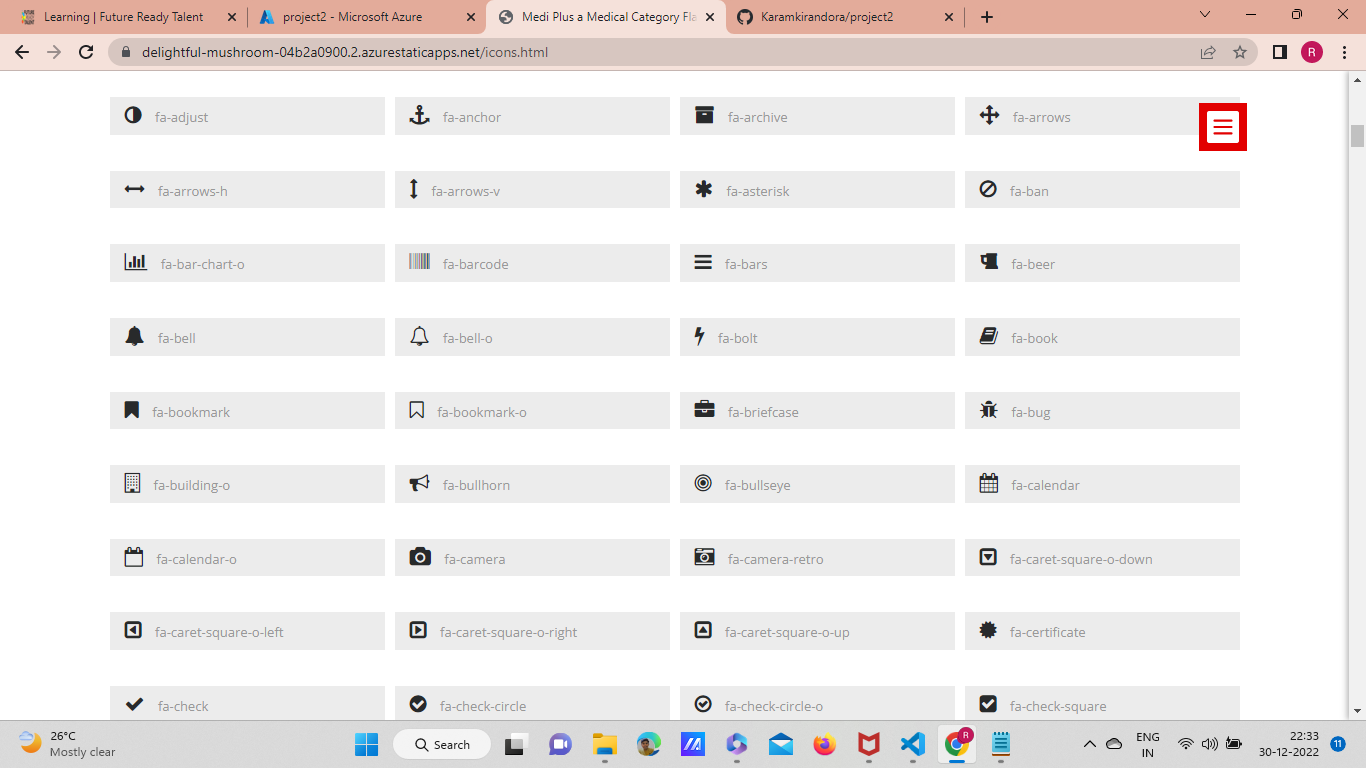Image resolution: width=1366 pixels, height=768 pixels.
Task: Open the Chrome browser options menu
Action: [1343, 52]
